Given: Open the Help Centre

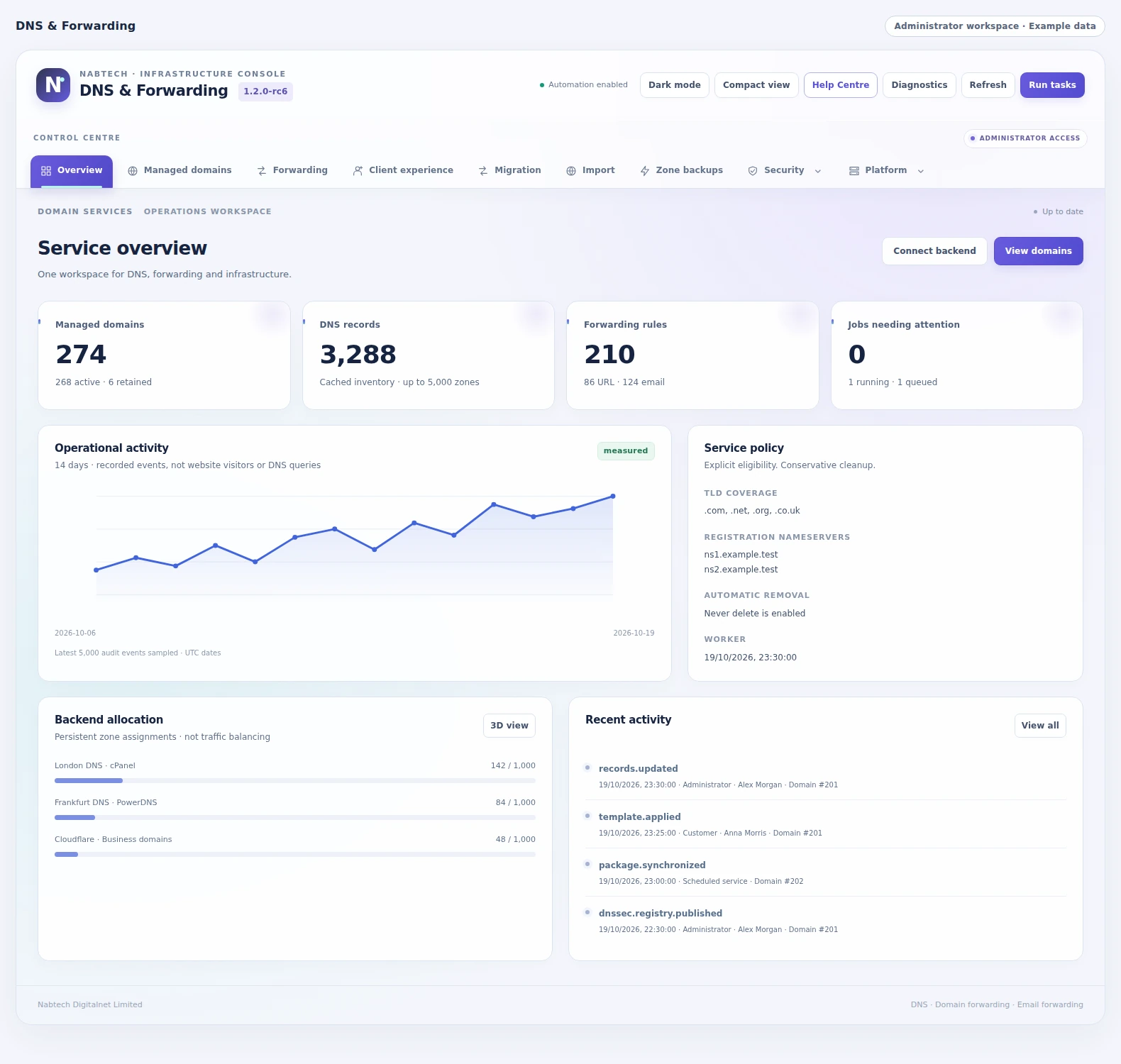Looking at the screenshot, I should point(841,85).
